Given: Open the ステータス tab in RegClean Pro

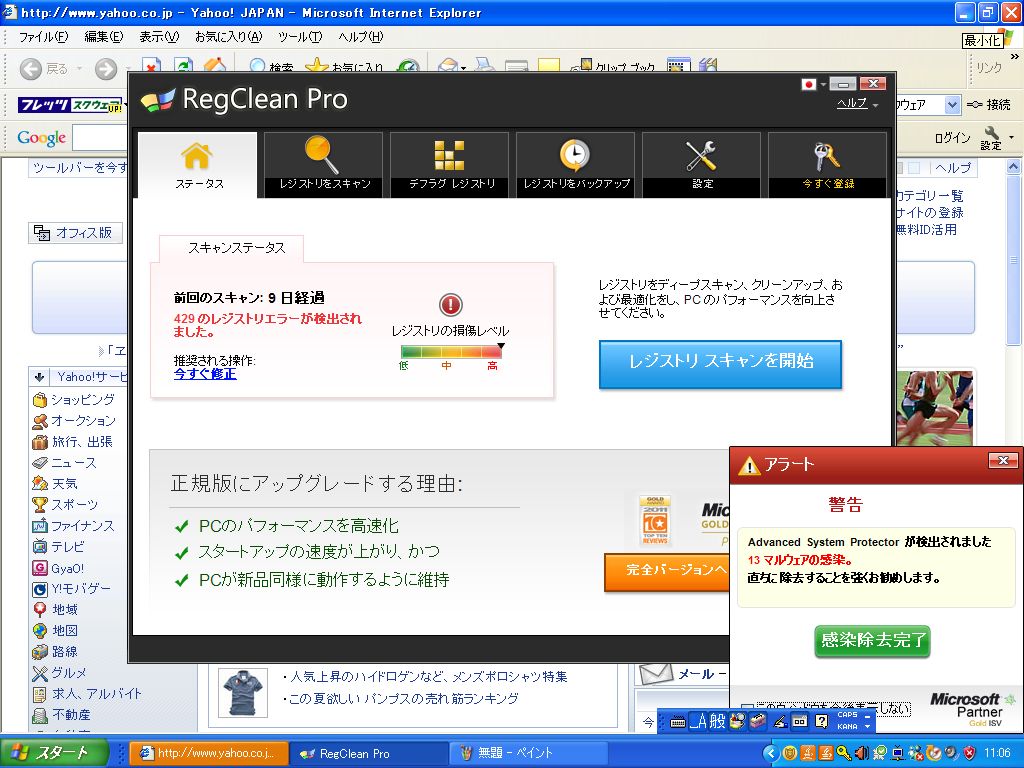Looking at the screenshot, I should pos(197,165).
